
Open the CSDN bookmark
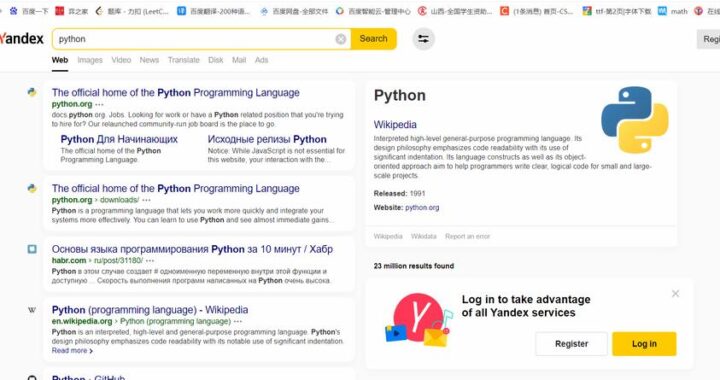pos(536,11)
